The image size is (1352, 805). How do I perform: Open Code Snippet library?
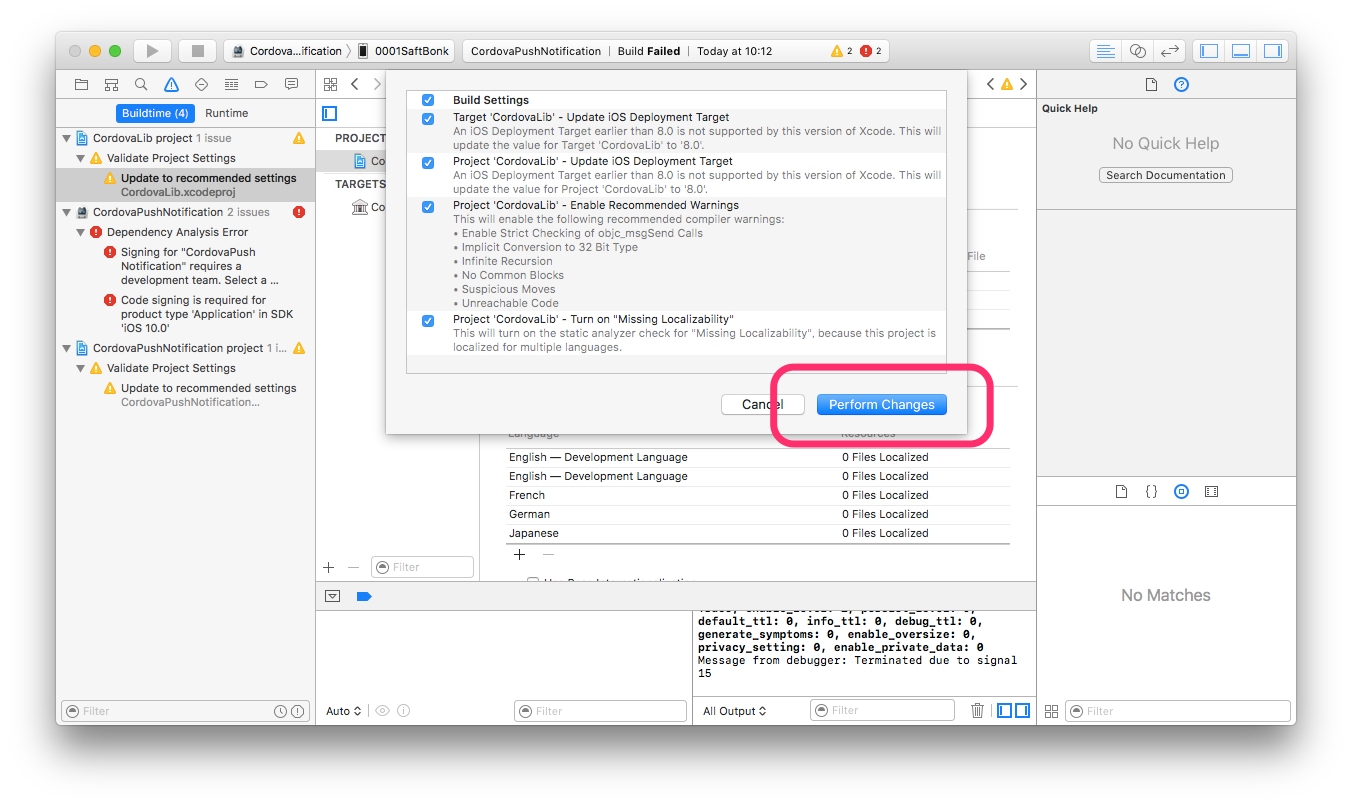1151,492
